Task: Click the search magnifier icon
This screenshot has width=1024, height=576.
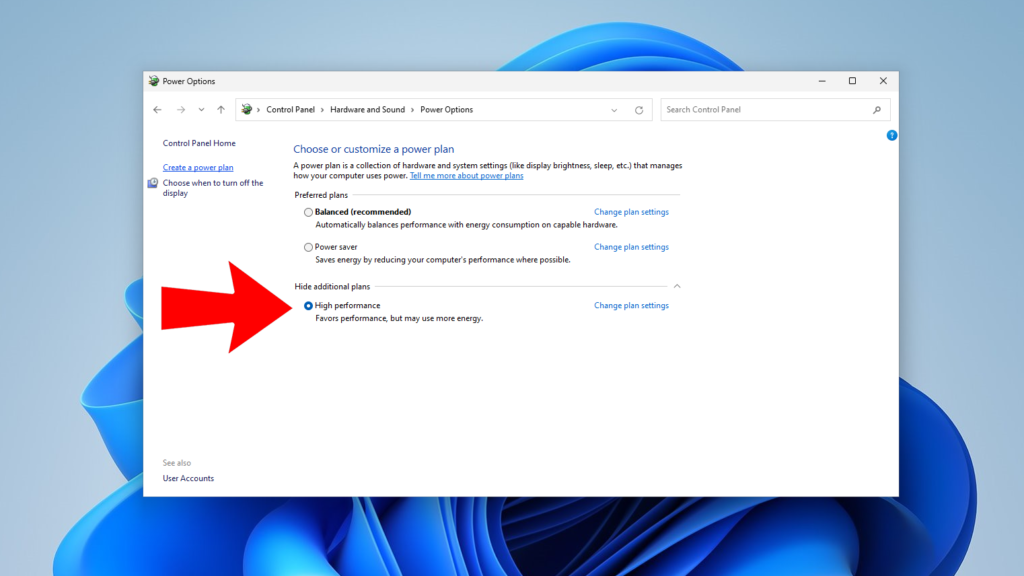Action: [876, 110]
